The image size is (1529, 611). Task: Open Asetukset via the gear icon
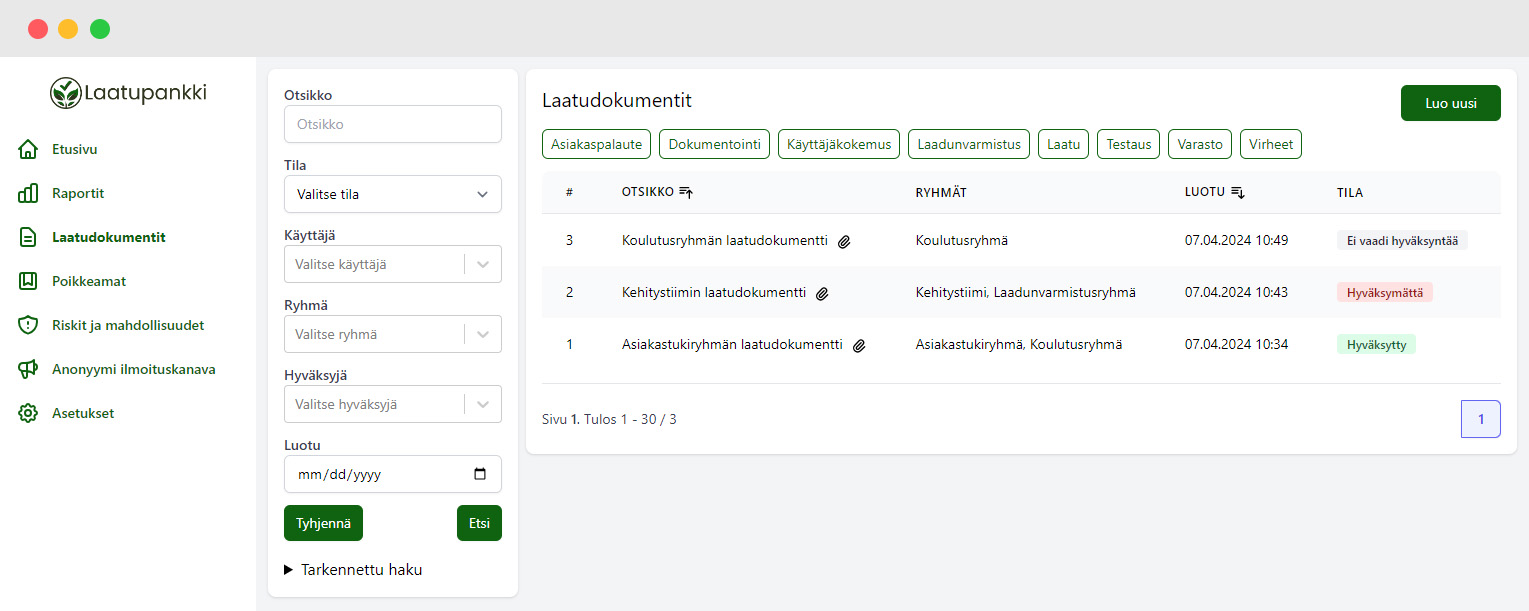pyautogui.click(x=28, y=413)
